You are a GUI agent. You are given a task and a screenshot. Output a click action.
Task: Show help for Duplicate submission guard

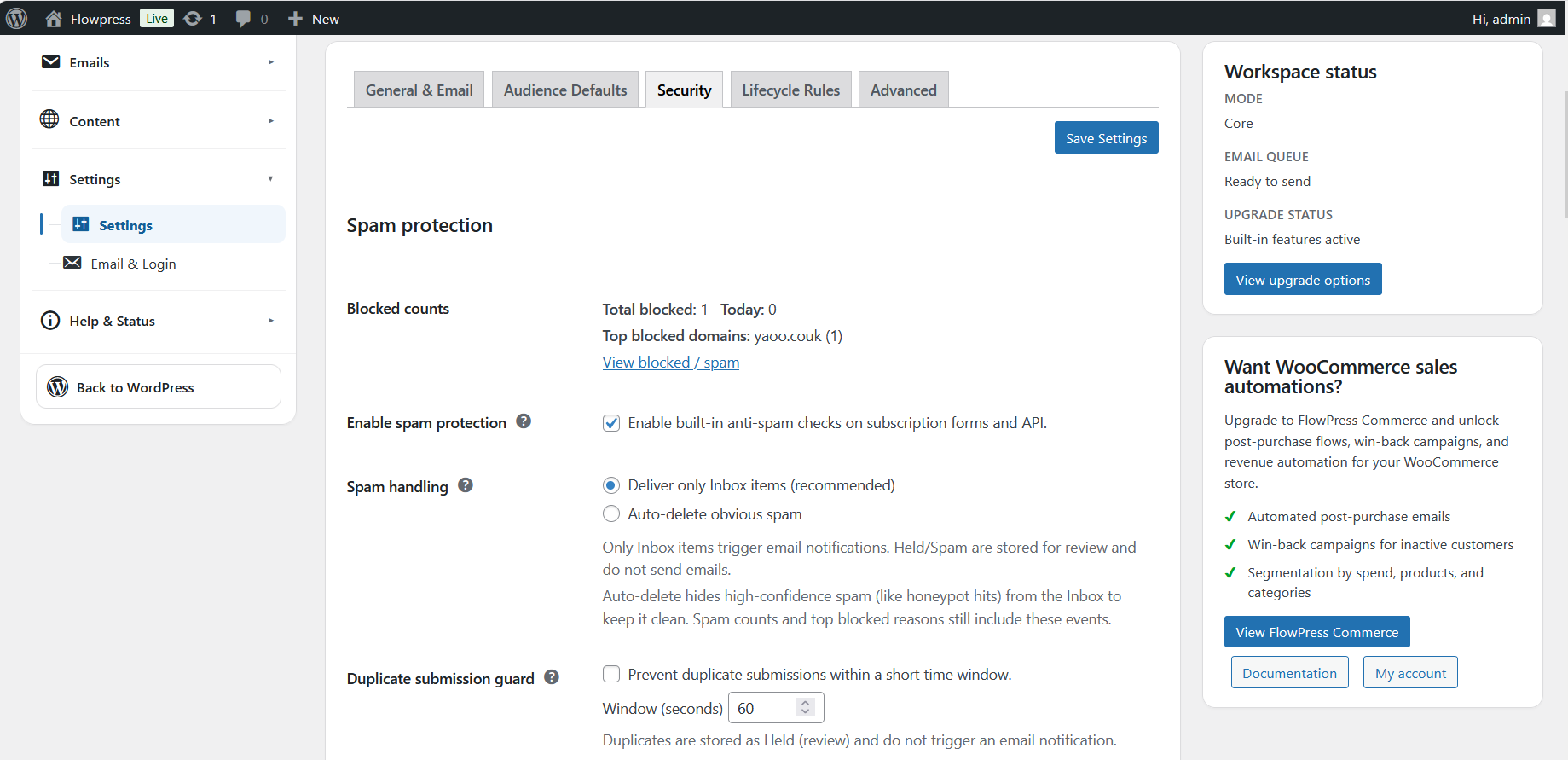[x=552, y=677]
